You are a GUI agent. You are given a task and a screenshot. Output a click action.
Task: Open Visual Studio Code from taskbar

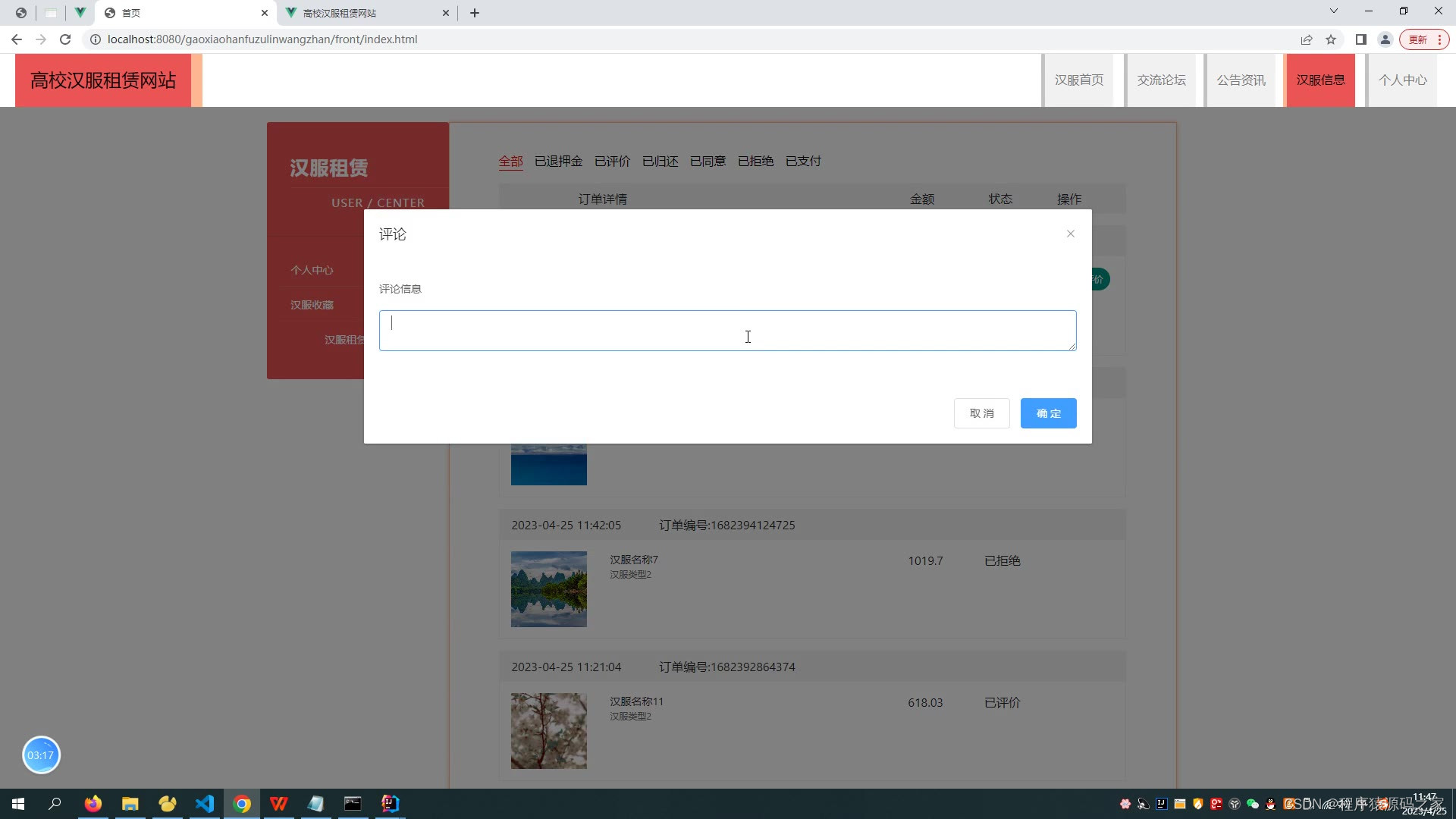pyautogui.click(x=205, y=804)
